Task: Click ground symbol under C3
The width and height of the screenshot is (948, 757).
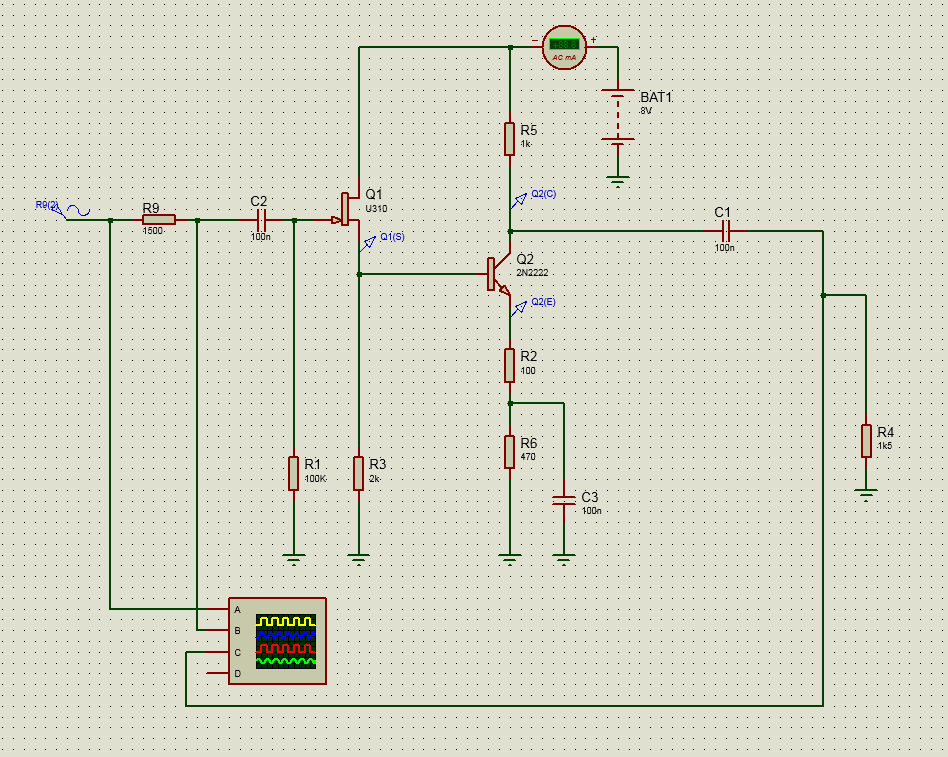Action: tap(564, 559)
